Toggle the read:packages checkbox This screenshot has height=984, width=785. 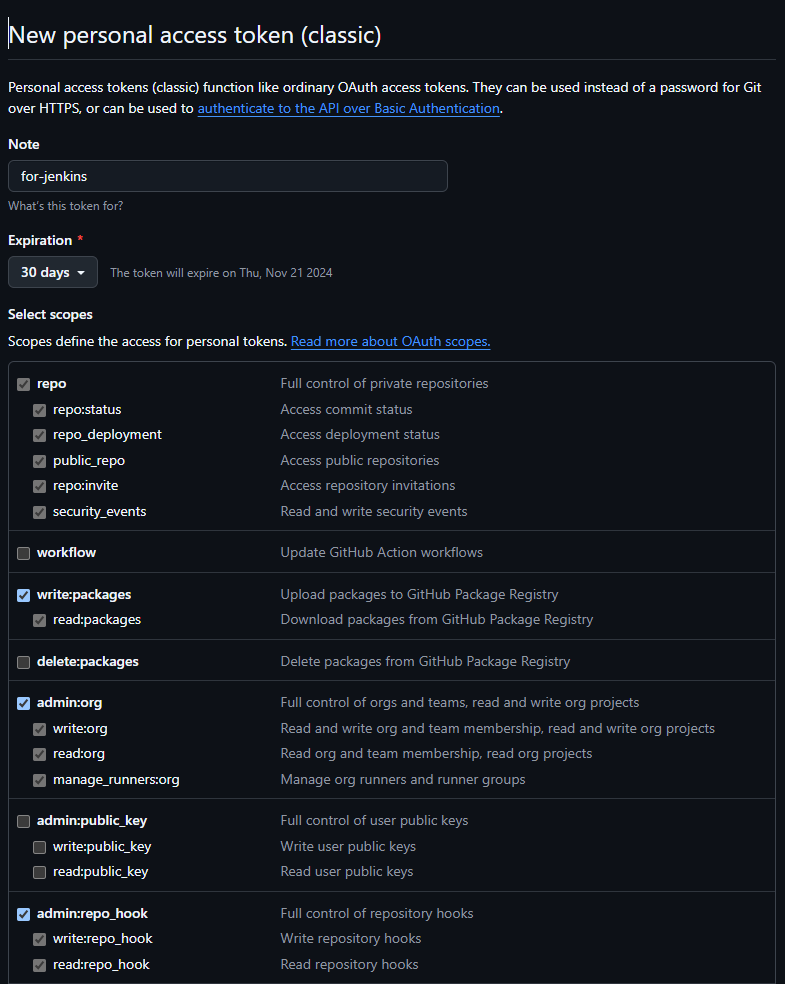40,621
